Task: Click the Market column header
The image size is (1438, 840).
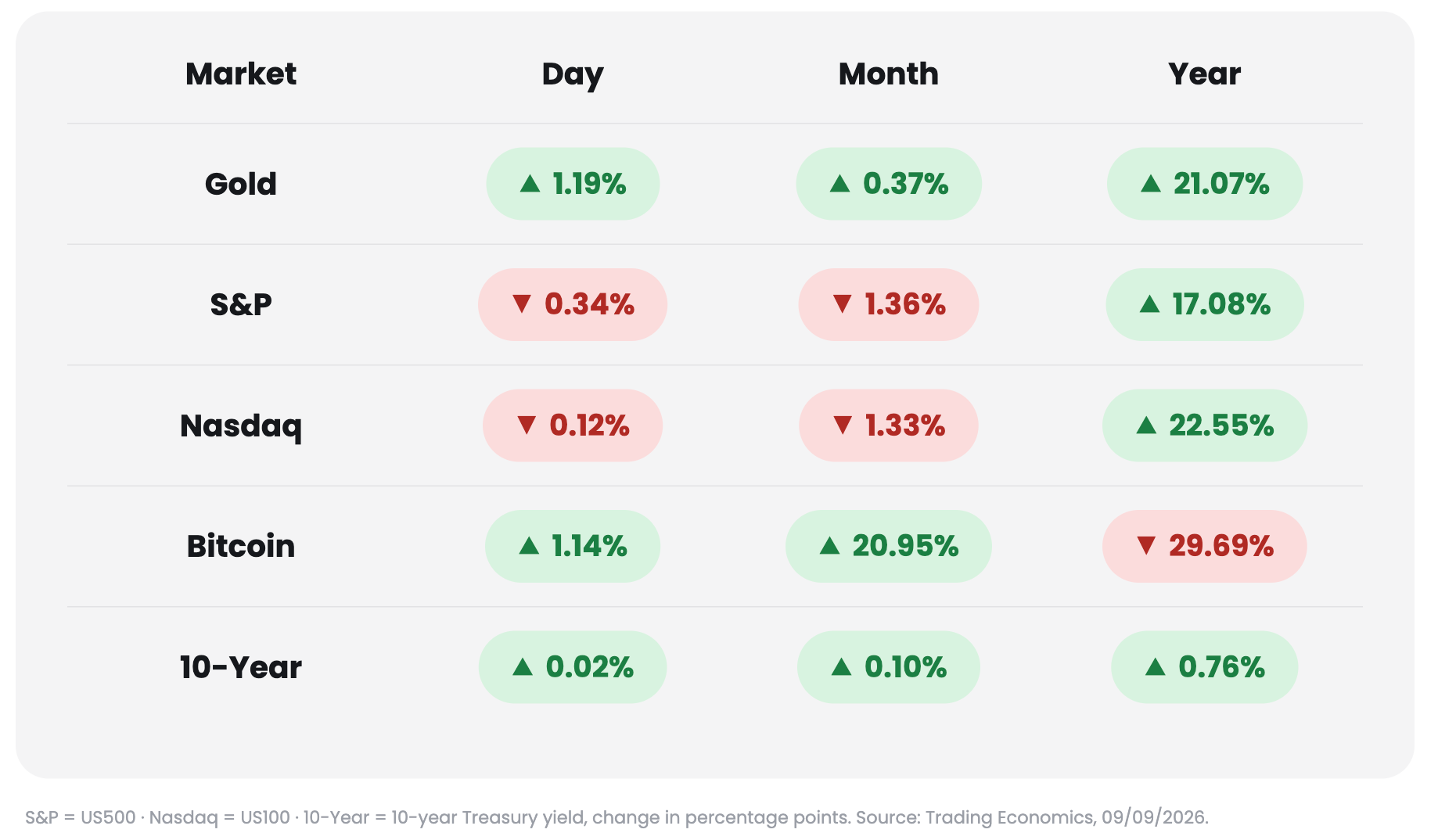Action: [241, 74]
